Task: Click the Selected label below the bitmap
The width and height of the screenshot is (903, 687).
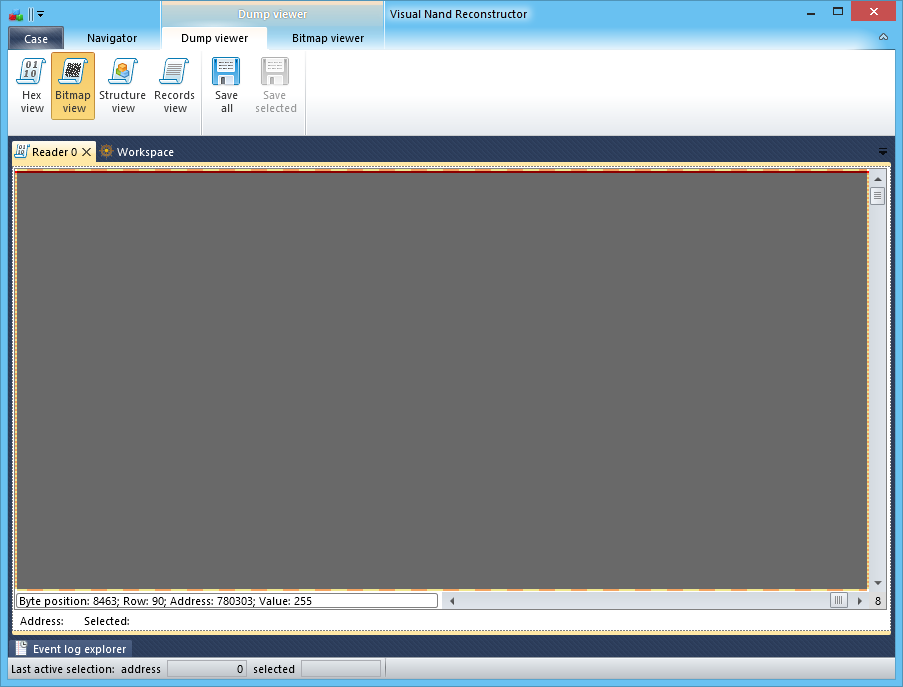Action: (x=107, y=621)
